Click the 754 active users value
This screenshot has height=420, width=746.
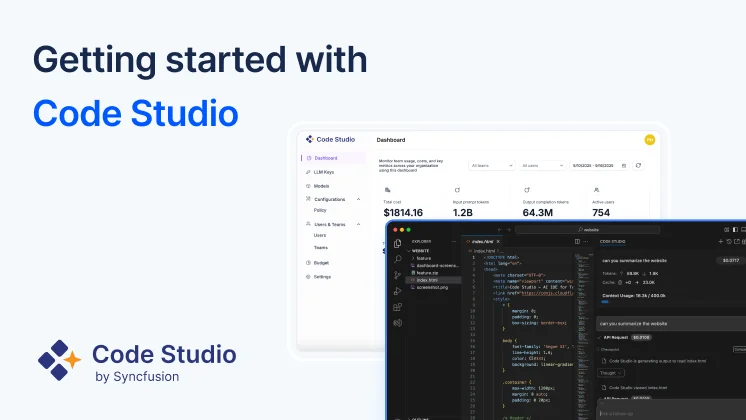(601, 213)
